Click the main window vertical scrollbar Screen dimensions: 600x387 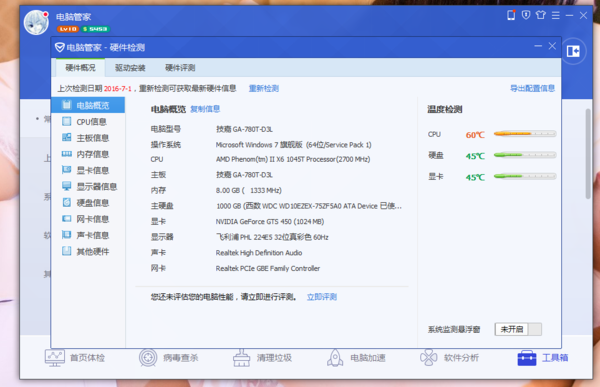(x=588, y=154)
